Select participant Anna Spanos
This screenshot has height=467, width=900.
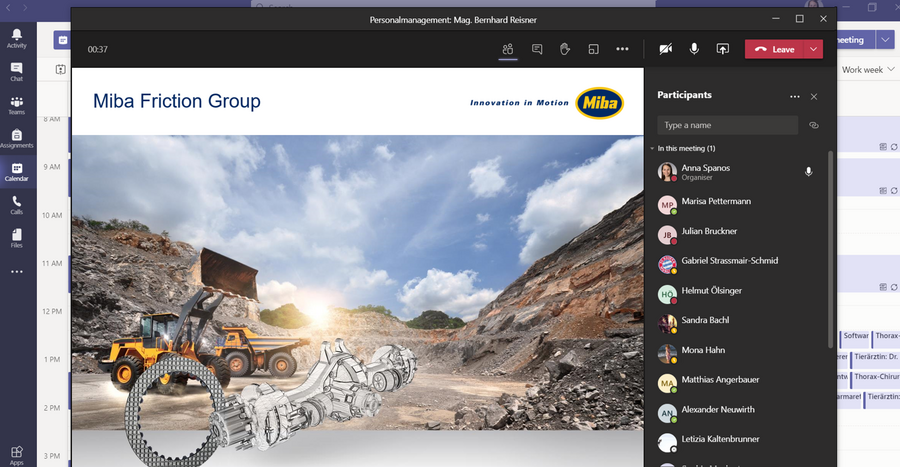738,172
